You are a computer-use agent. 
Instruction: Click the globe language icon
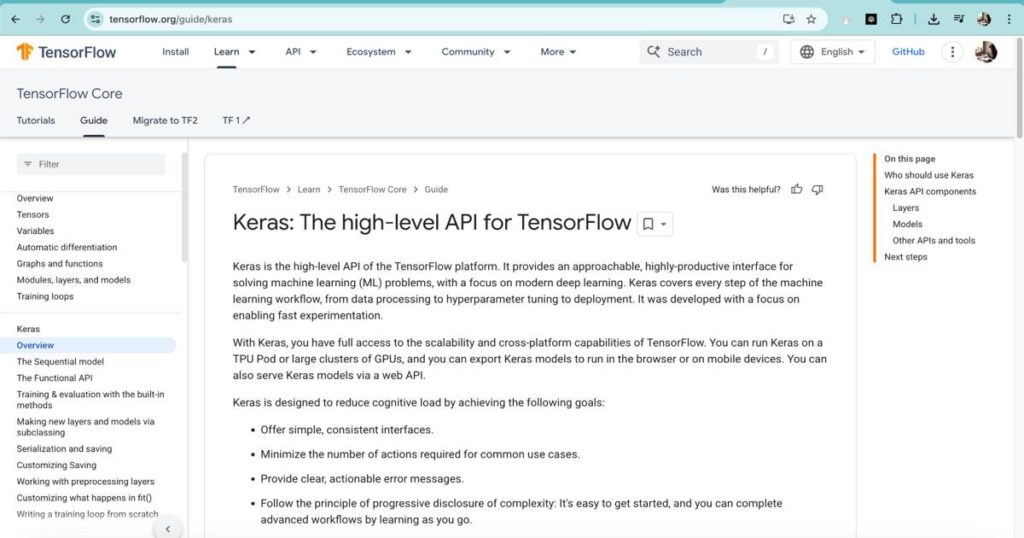coord(807,52)
